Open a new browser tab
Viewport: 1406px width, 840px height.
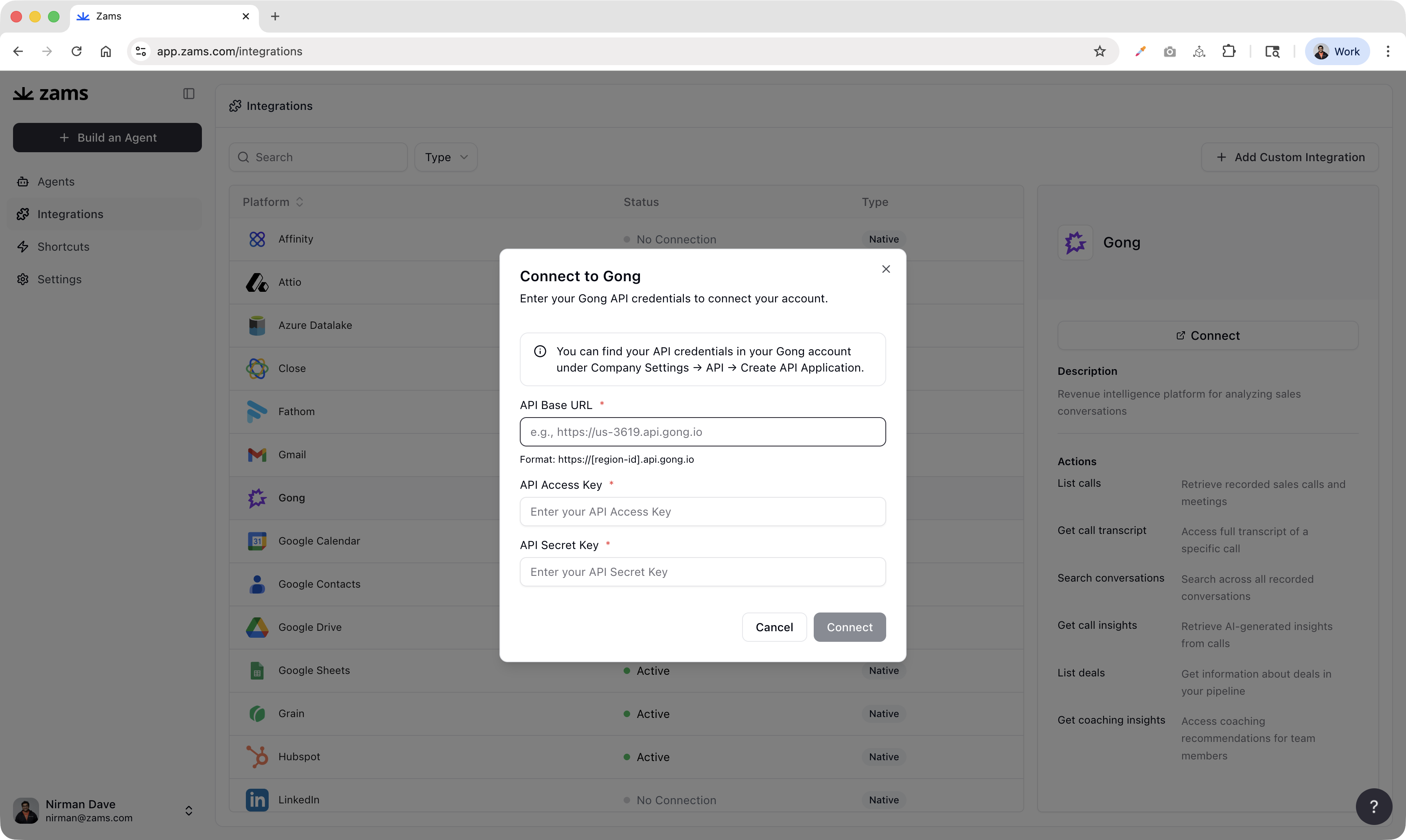[275, 16]
